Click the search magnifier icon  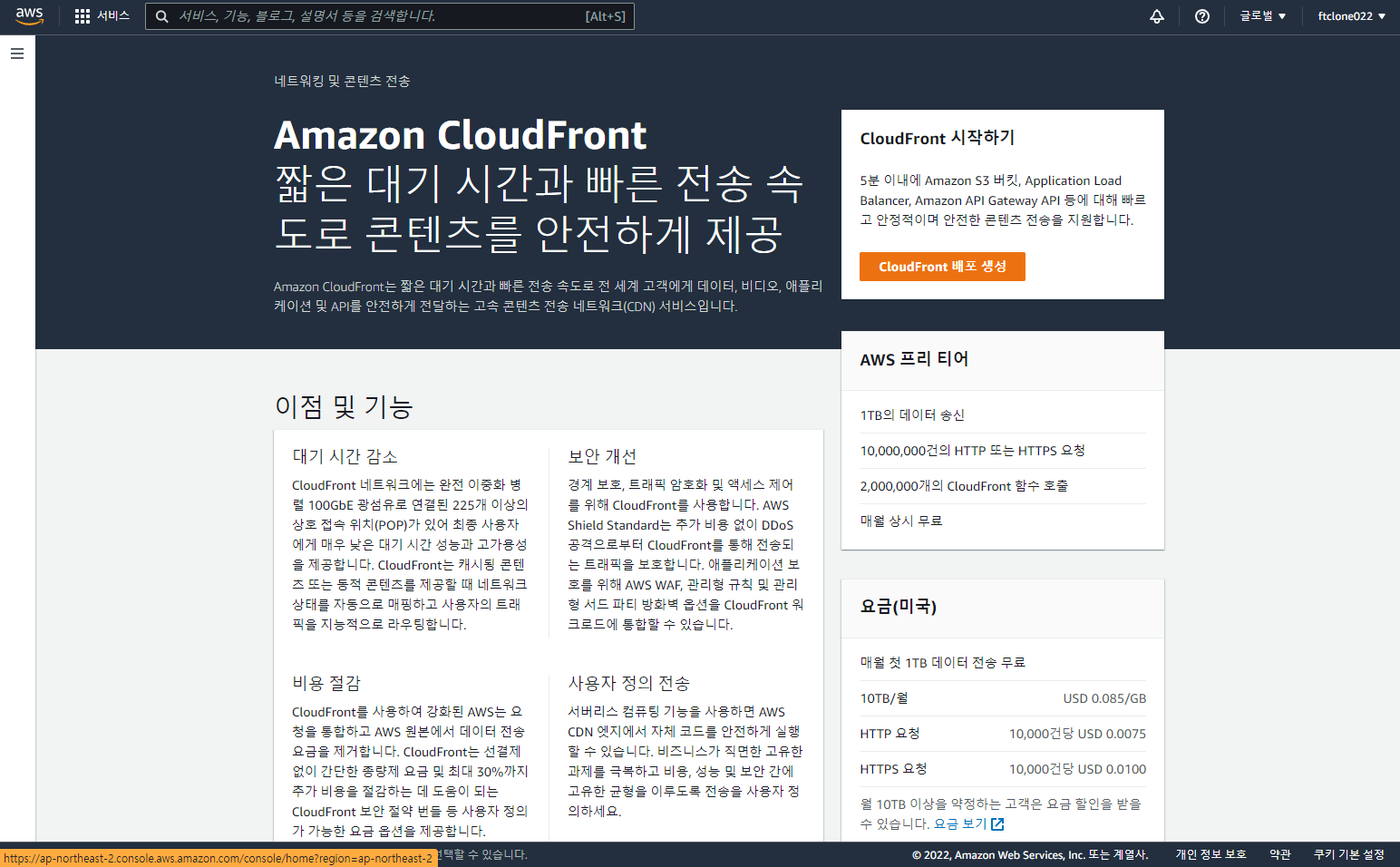(x=161, y=16)
